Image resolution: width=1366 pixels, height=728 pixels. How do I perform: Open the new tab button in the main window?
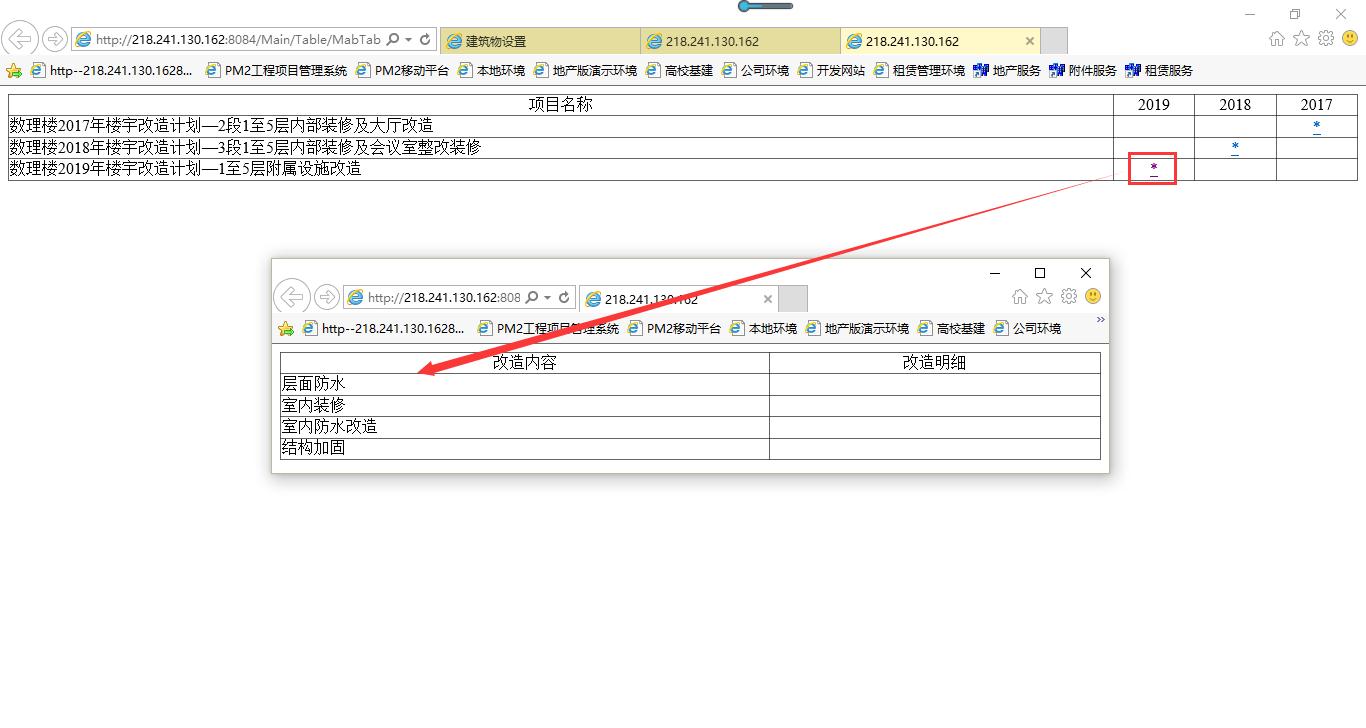(1054, 41)
